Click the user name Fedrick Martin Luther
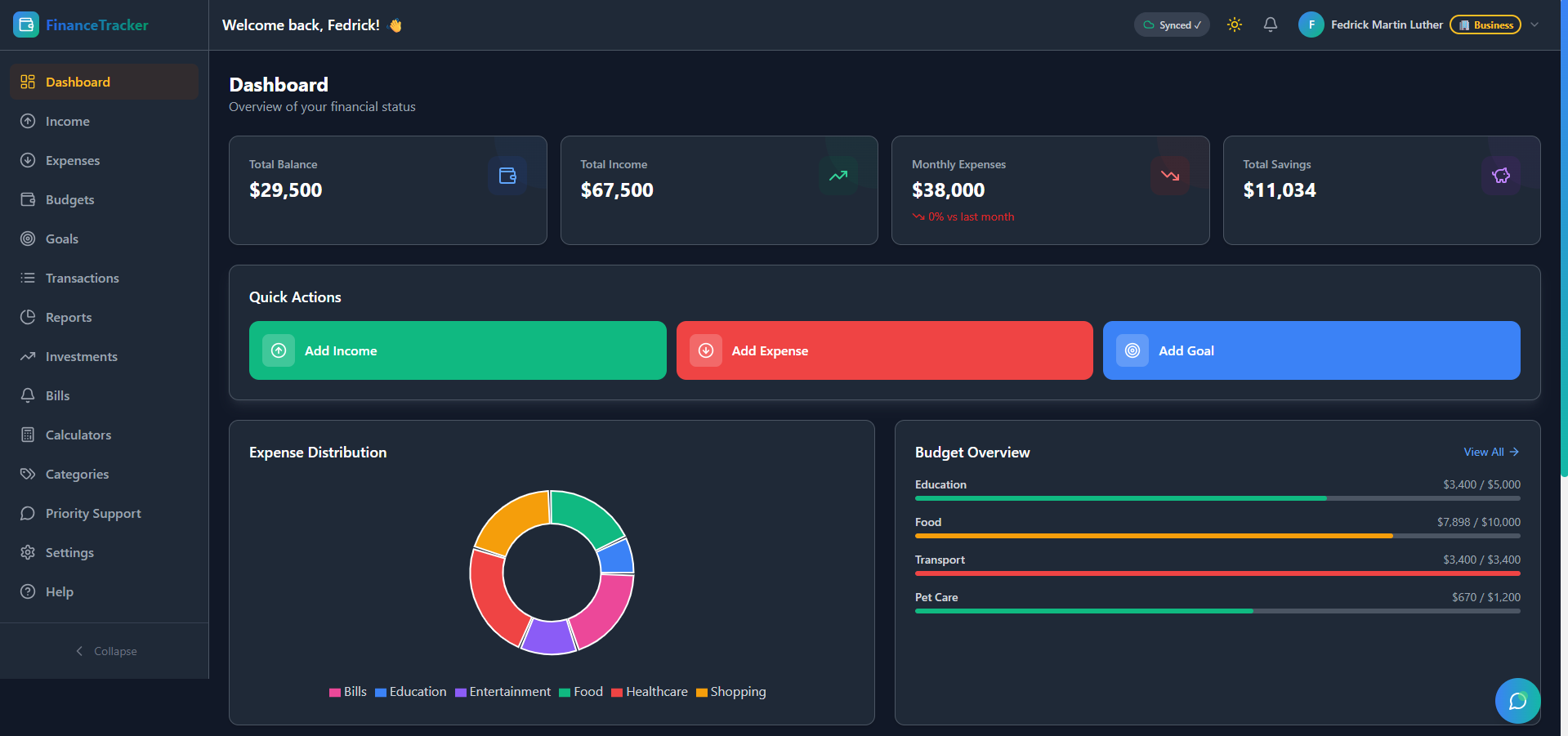The width and height of the screenshot is (1568, 736). [x=1387, y=25]
